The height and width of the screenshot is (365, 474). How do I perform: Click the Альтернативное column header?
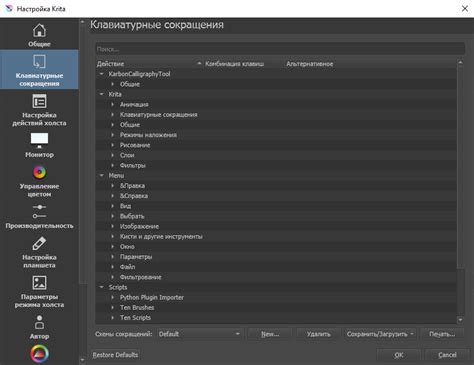[370, 64]
